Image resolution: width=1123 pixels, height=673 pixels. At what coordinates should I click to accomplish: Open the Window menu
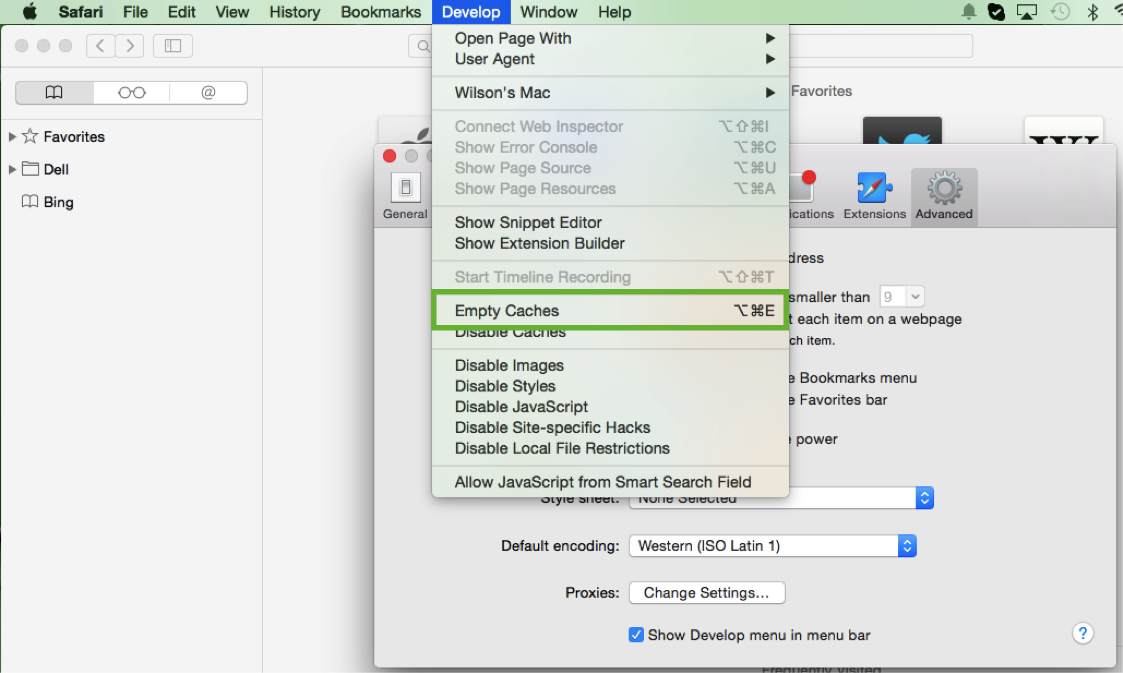click(548, 12)
